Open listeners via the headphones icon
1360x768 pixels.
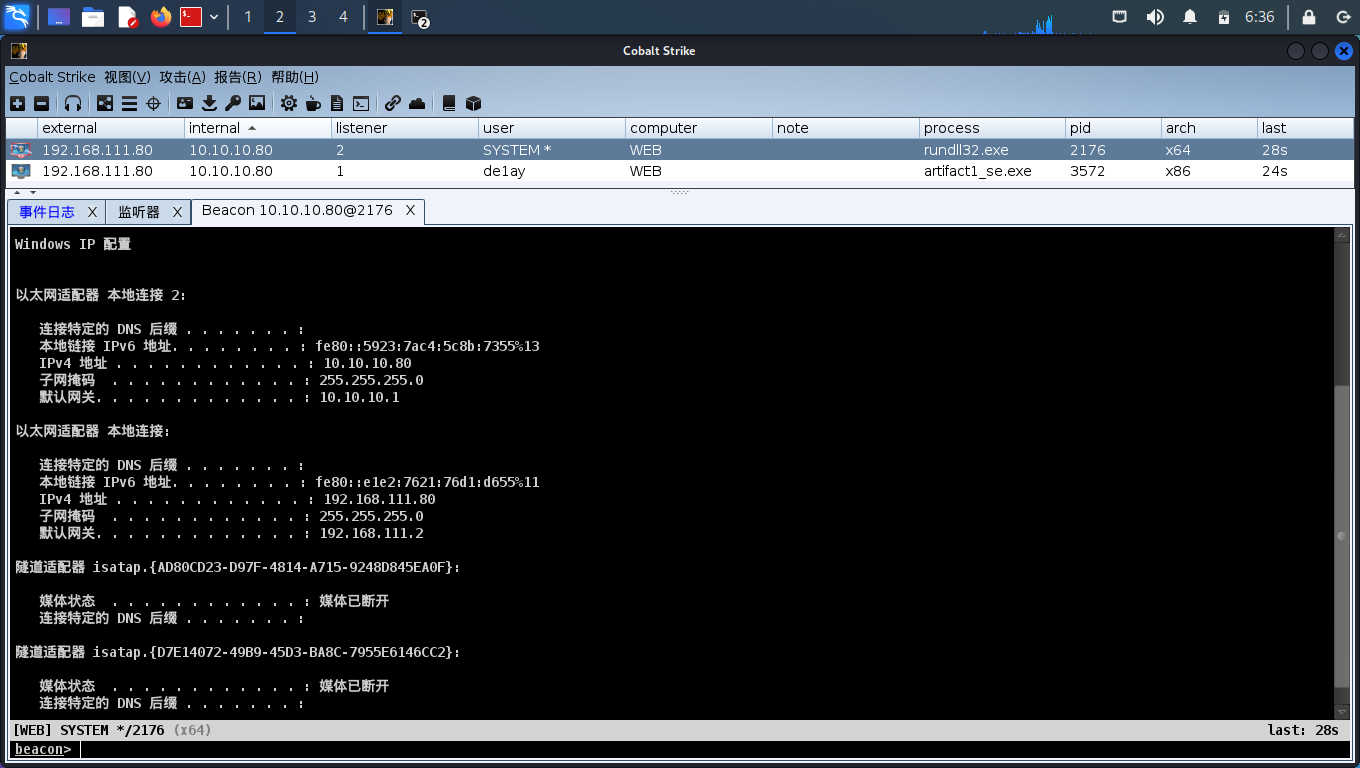pyautogui.click(x=73, y=103)
